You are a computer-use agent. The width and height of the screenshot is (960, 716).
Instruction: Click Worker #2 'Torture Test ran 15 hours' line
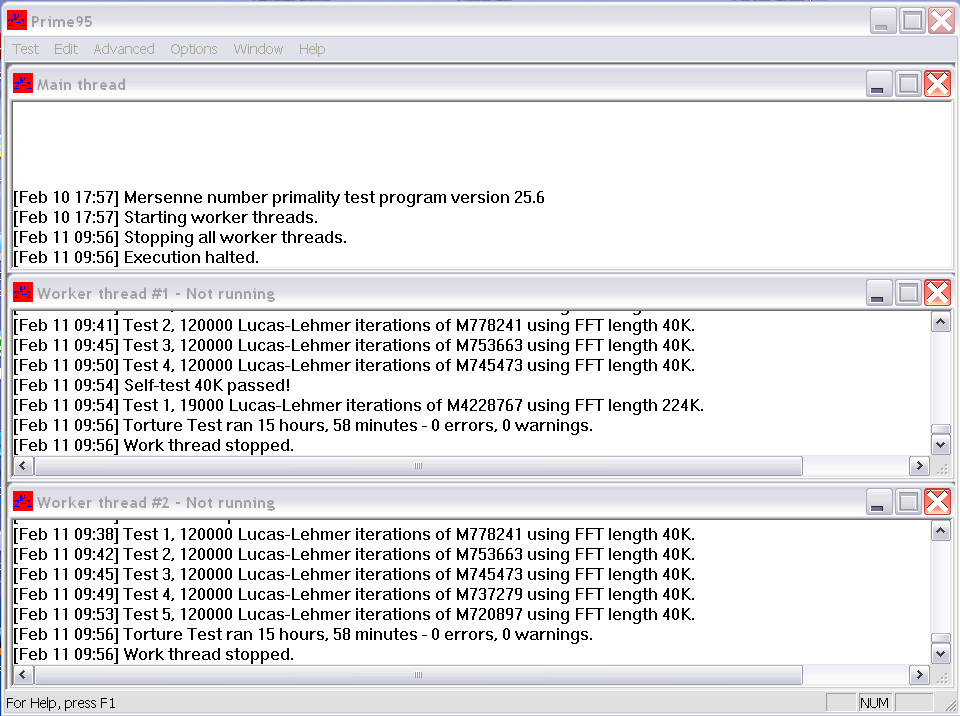point(303,634)
